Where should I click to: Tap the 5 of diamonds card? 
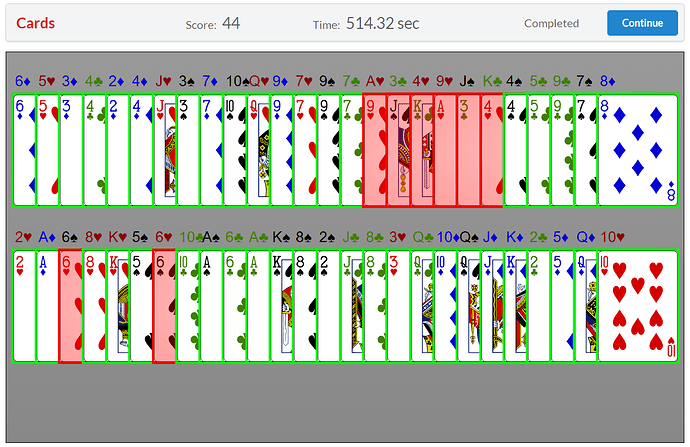pos(562,306)
